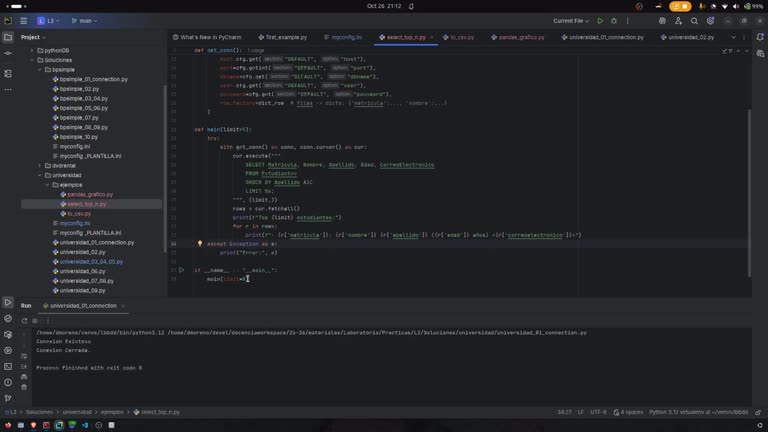Click the gutter run arrow beside __main__

(181, 270)
